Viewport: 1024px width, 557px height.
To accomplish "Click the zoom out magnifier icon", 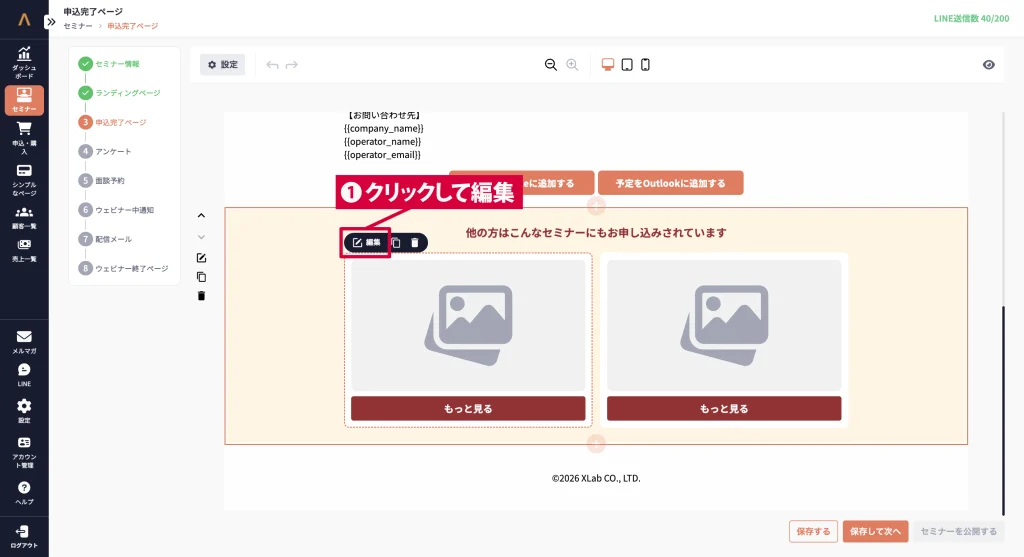I will 550,65.
